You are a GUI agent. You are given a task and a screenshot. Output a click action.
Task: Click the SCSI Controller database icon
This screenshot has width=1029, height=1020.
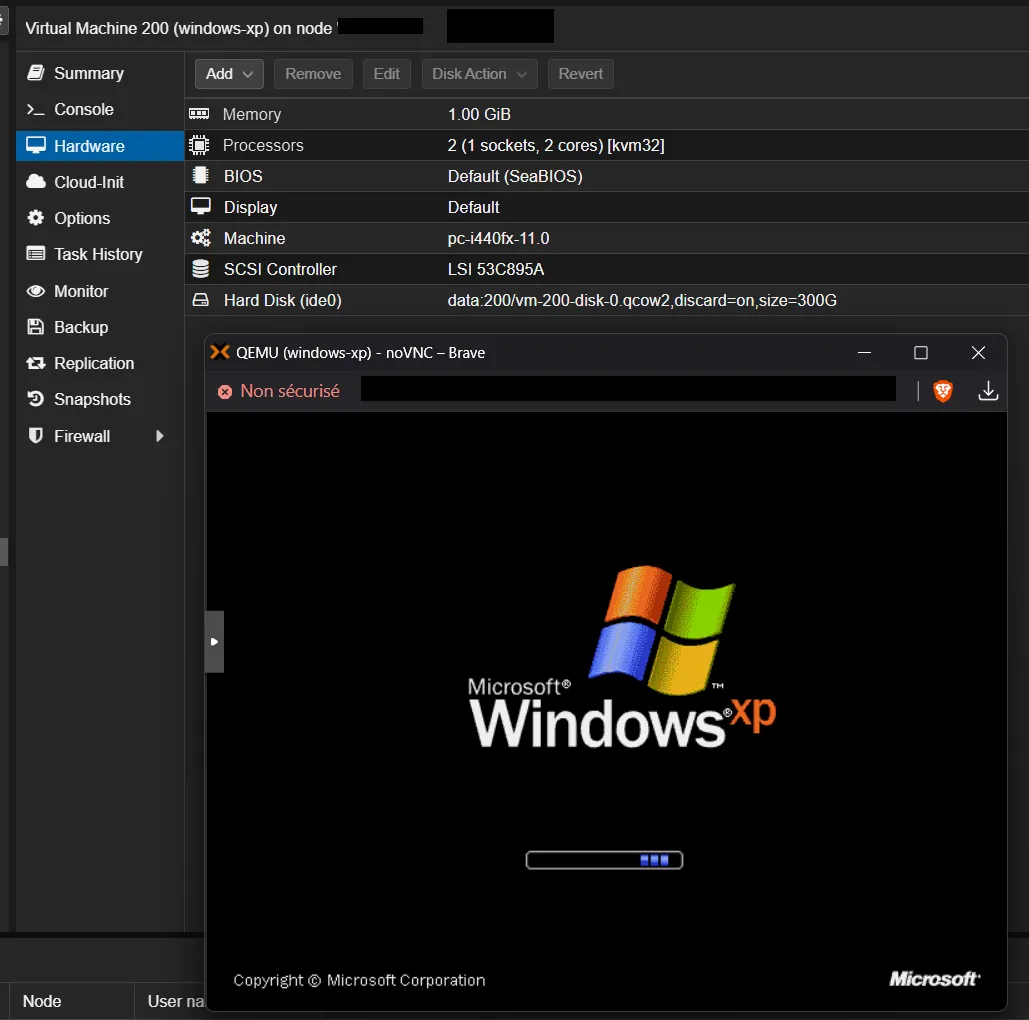pos(201,268)
